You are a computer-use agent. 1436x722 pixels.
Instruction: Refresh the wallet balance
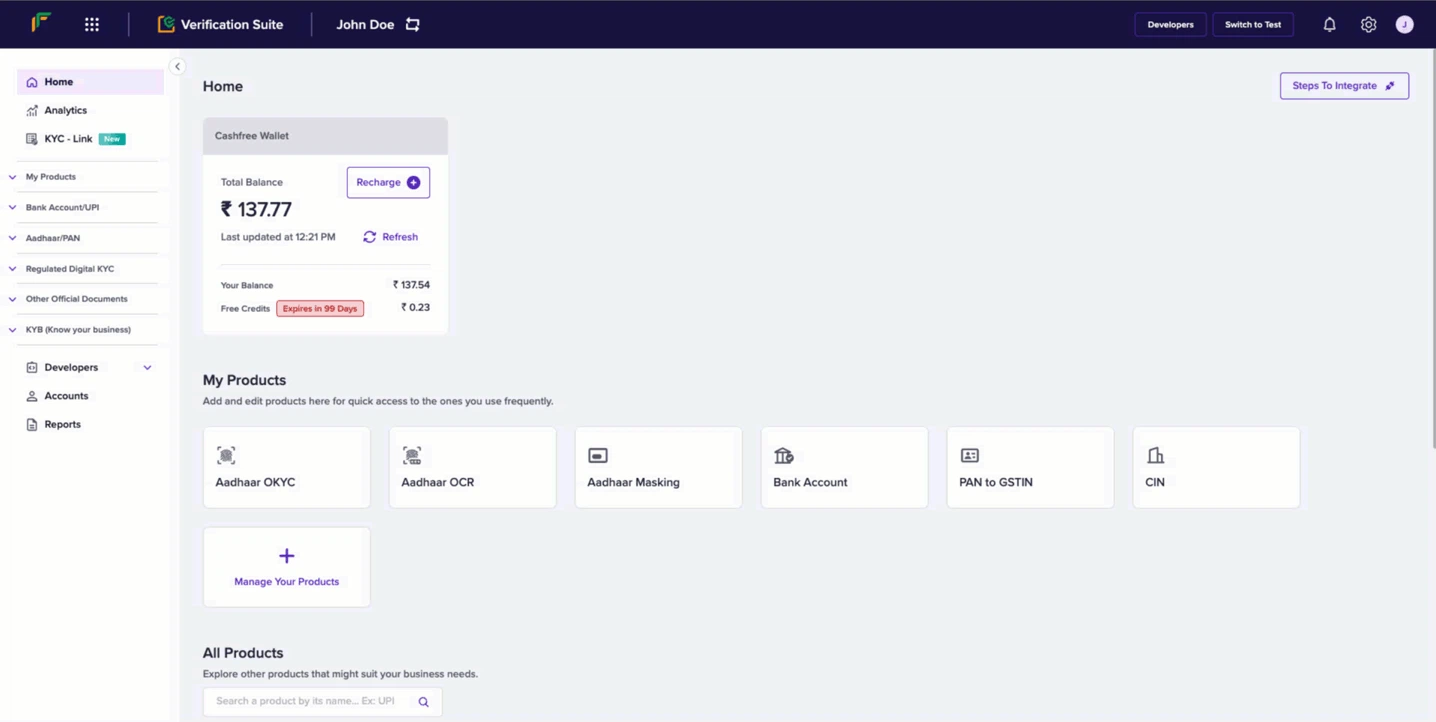(x=391, y=237)
